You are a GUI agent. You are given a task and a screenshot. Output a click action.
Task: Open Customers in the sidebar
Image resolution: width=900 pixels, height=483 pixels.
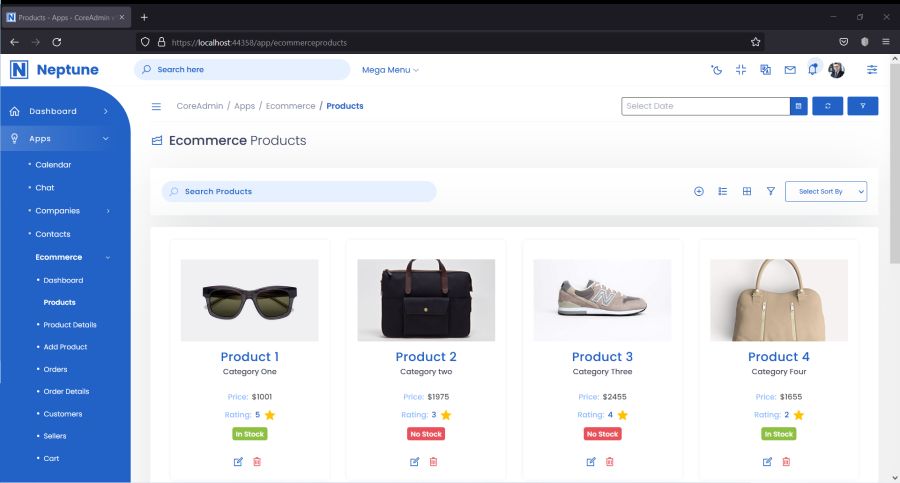63,414
